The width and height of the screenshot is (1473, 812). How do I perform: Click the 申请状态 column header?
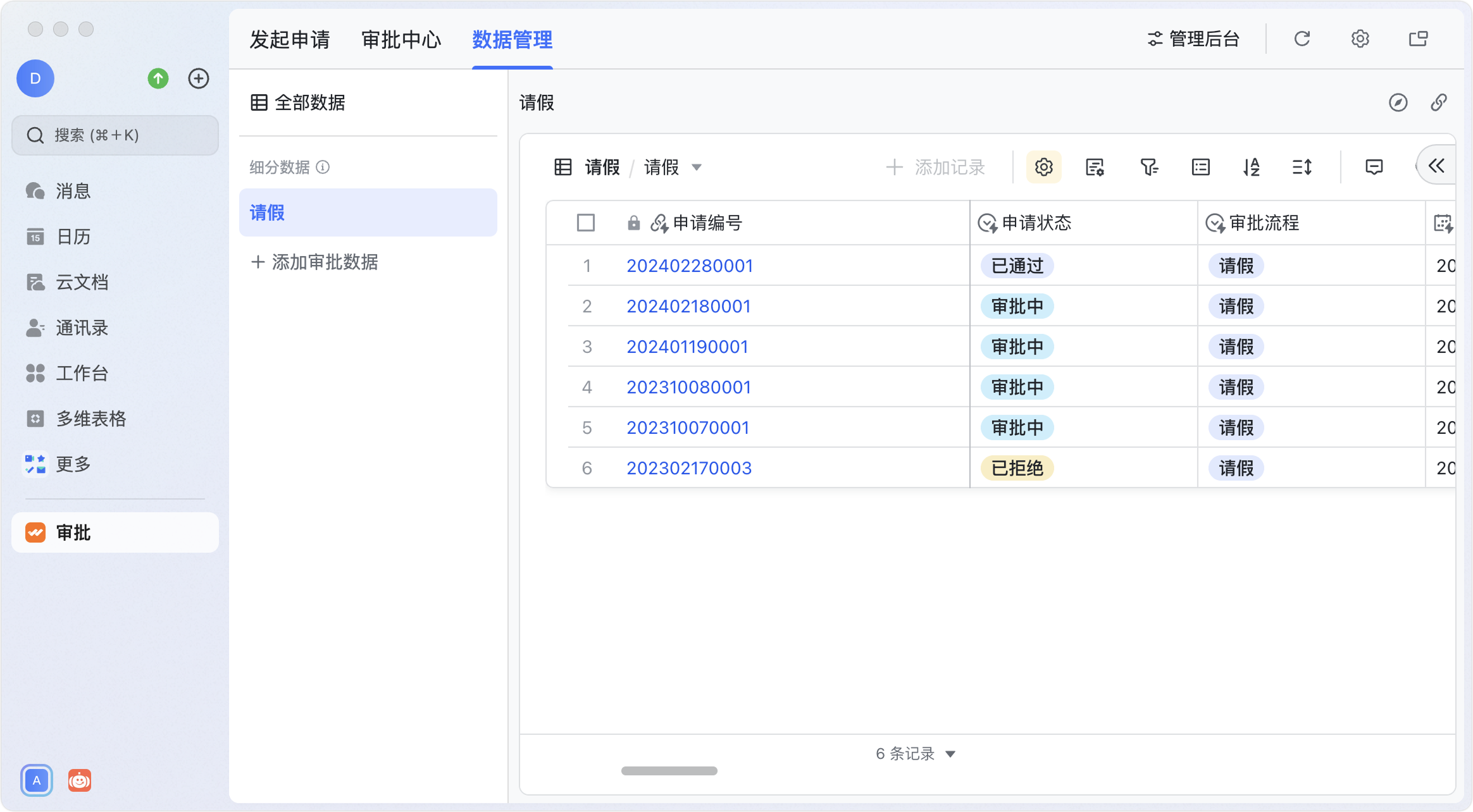pos(1083,223)
